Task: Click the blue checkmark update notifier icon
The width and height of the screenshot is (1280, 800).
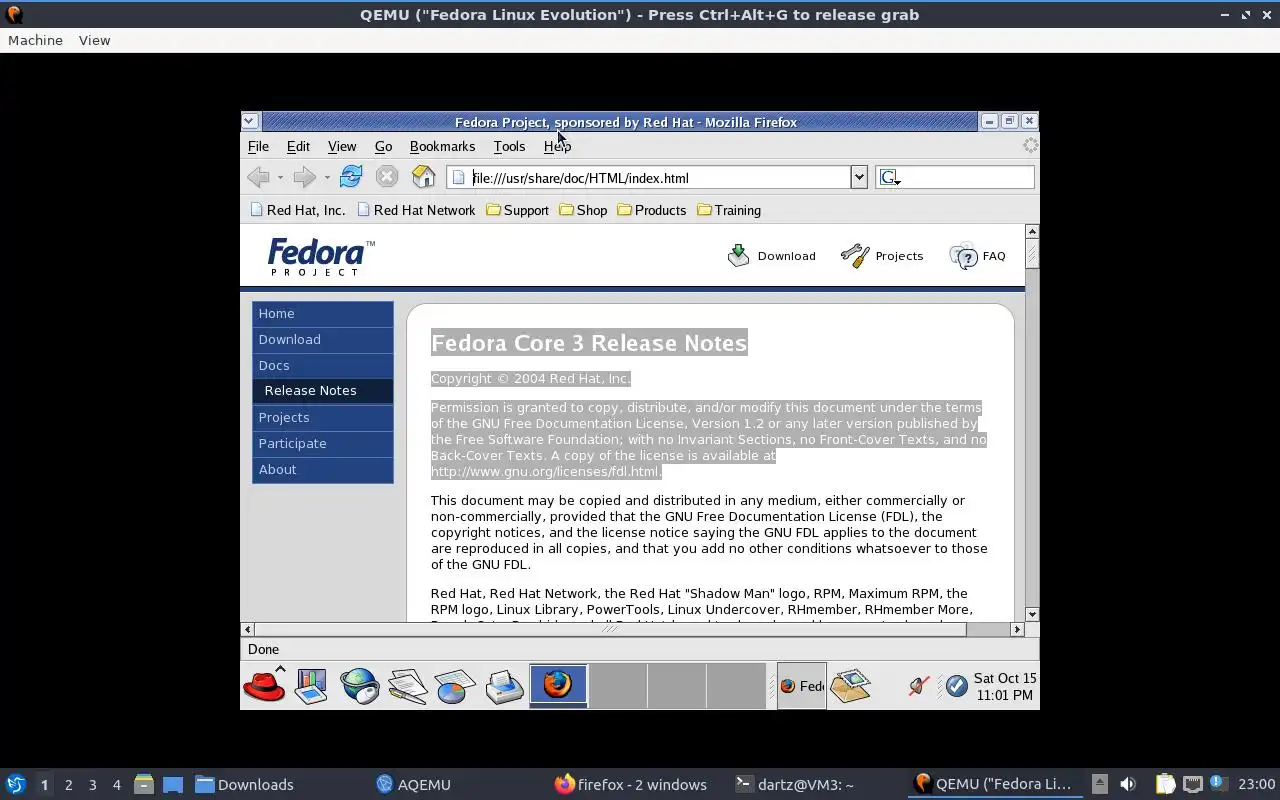Action: pos(957,686)
